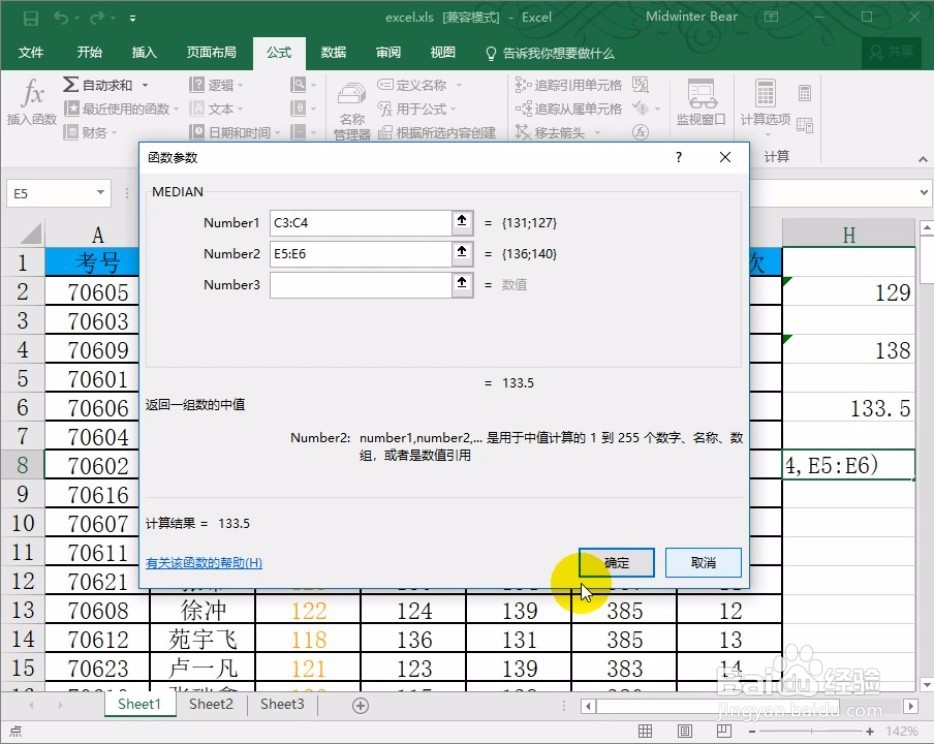
Task: Add a new sheet with plus button
Action: point(360,705)
